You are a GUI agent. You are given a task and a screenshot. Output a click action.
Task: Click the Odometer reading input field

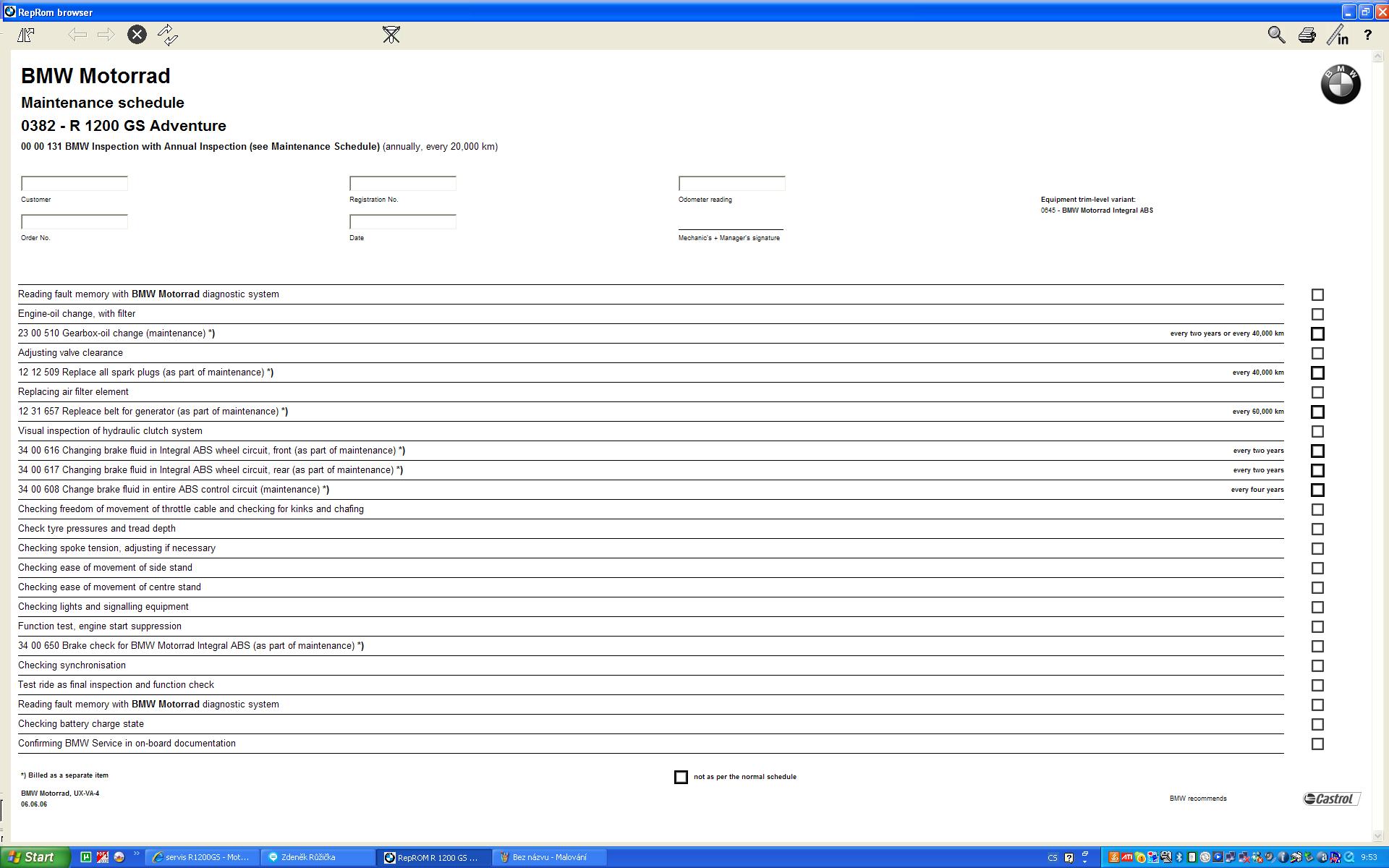[731, 184]
